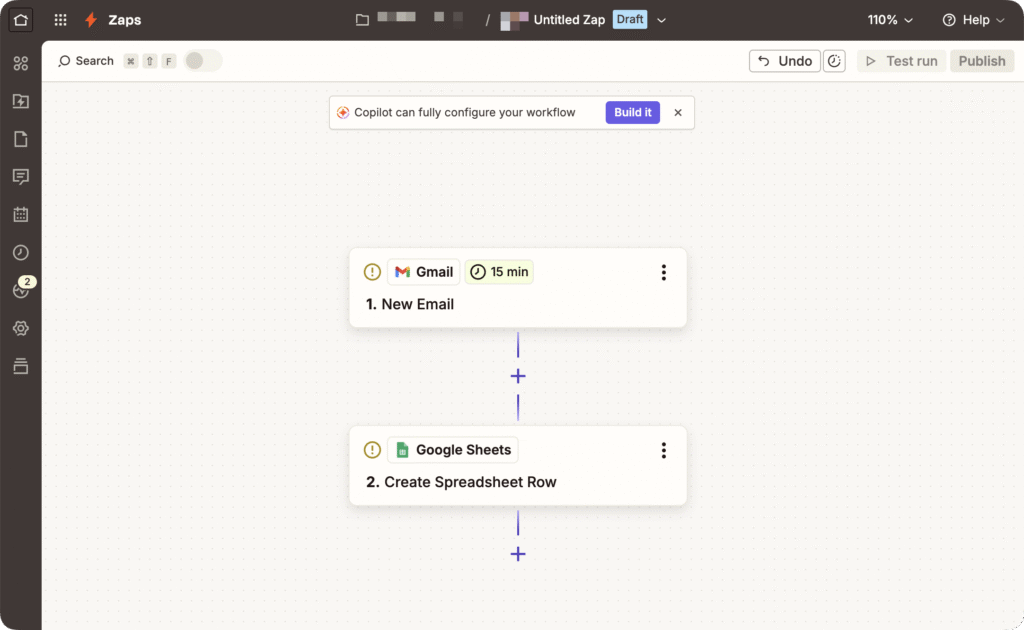This screenshot has height=630, width=1024.
Task: Click the Help question mark icon
Action: click(x=949, y=20)
